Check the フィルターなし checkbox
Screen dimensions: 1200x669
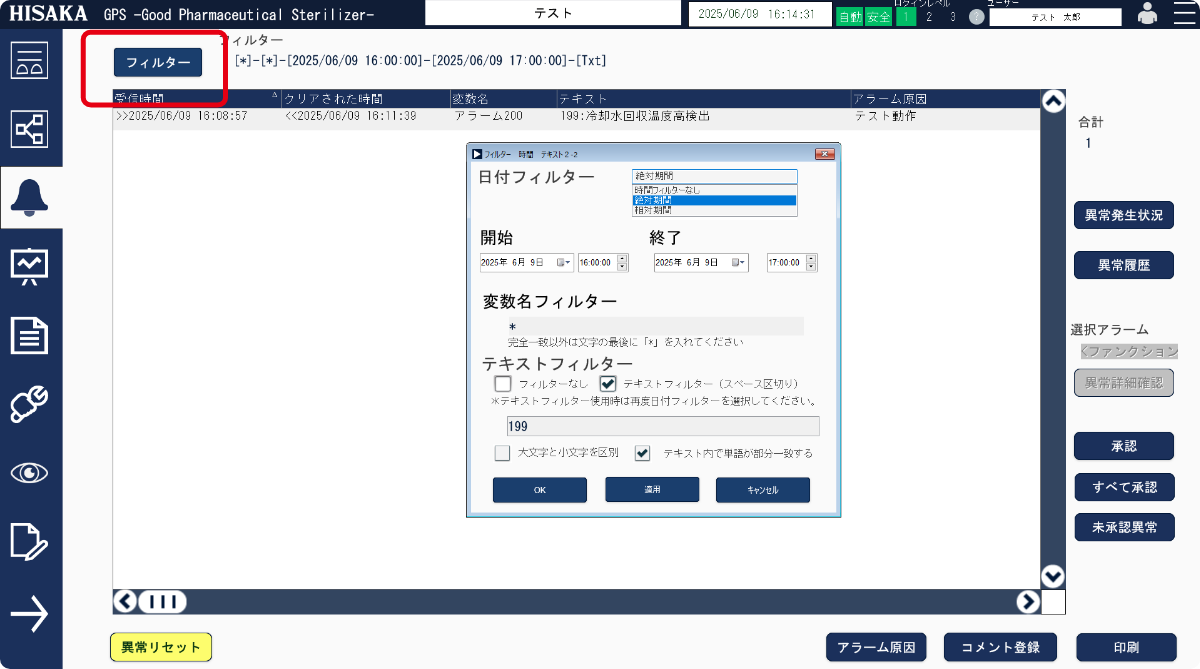[503, 383]
